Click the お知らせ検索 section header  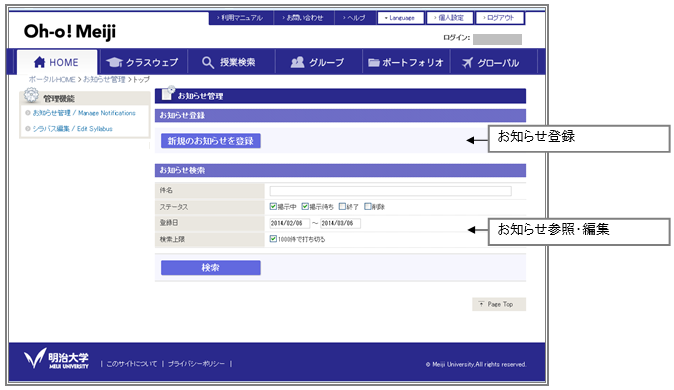click(340, 170)
